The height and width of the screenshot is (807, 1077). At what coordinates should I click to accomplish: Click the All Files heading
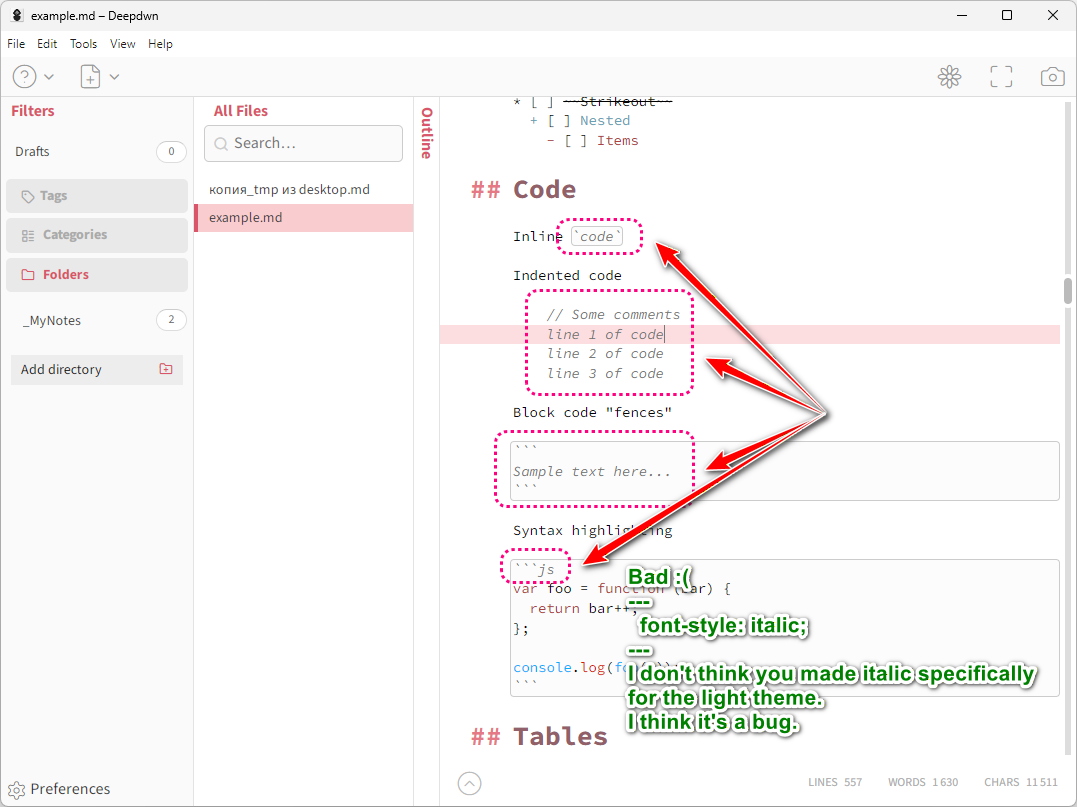click(240, 111)
